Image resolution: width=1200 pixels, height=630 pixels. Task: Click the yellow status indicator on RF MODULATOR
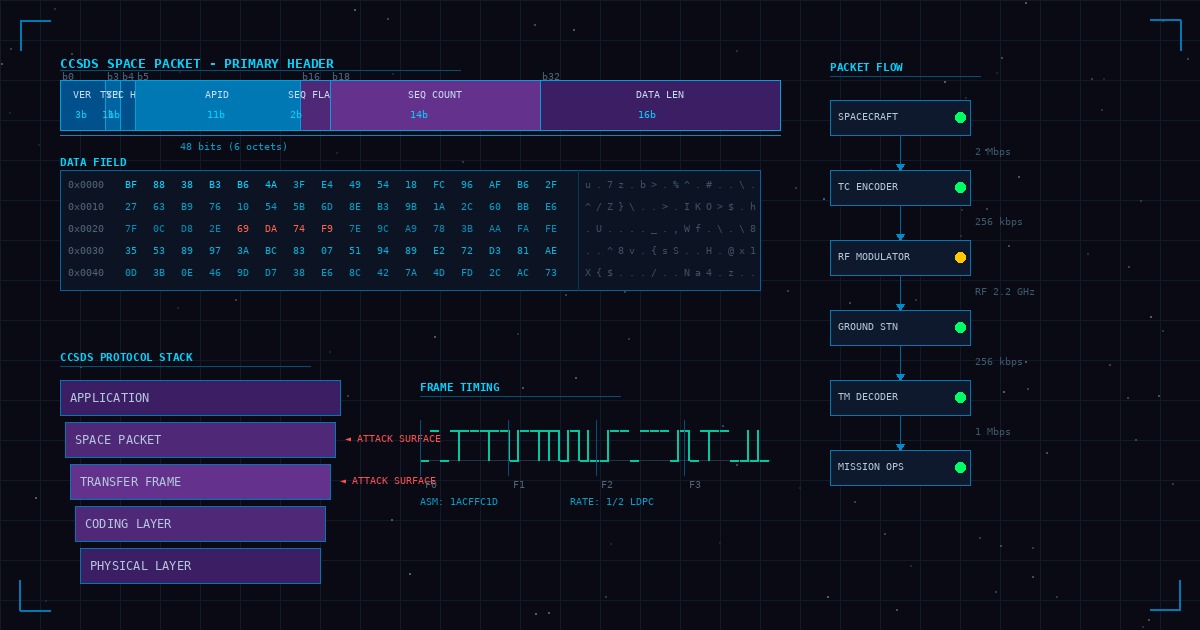click(960, 258)
